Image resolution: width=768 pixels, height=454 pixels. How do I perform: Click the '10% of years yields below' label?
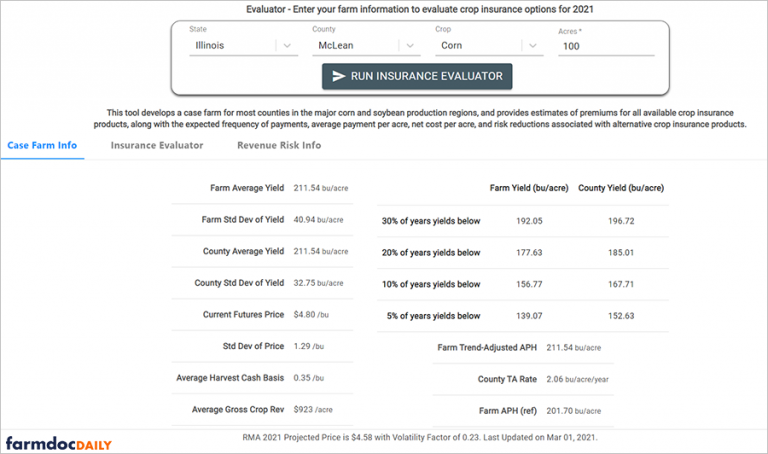(431, 284)
